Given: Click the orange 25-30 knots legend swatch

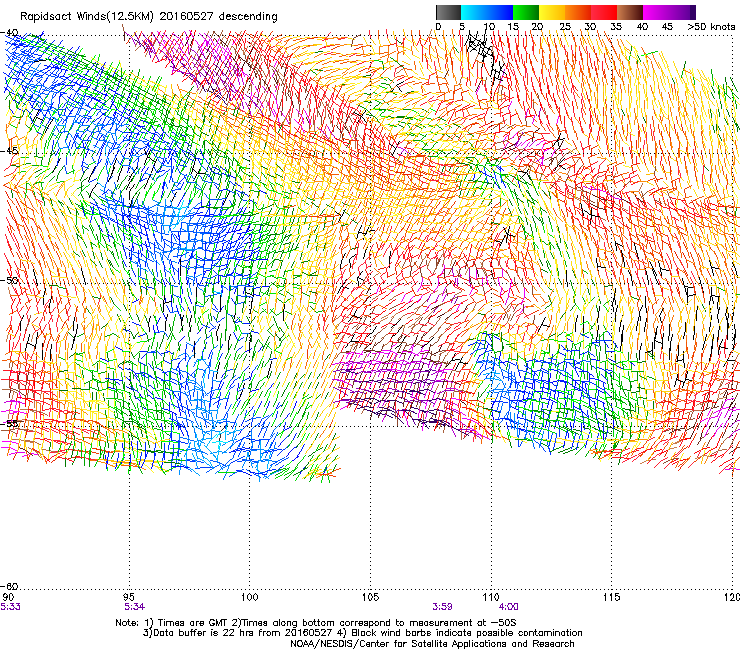Looking at the screenshot, I should coord(578,12).
